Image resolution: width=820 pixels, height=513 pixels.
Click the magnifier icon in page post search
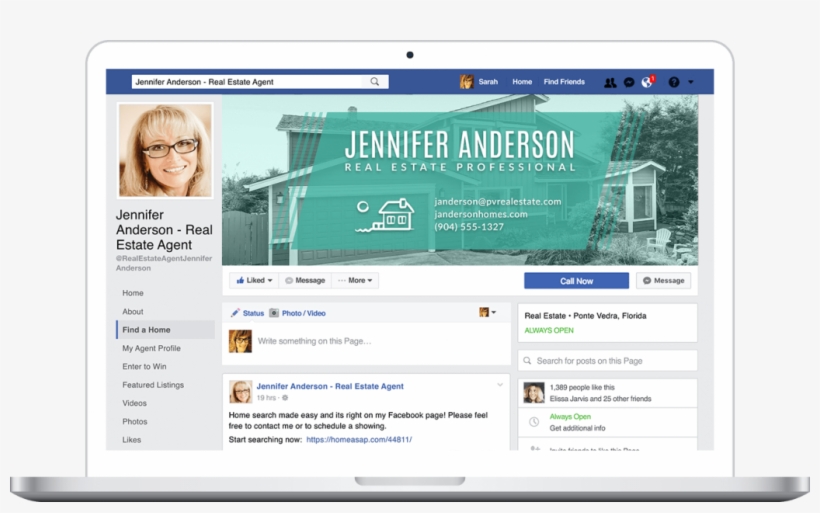pos(527,361)
